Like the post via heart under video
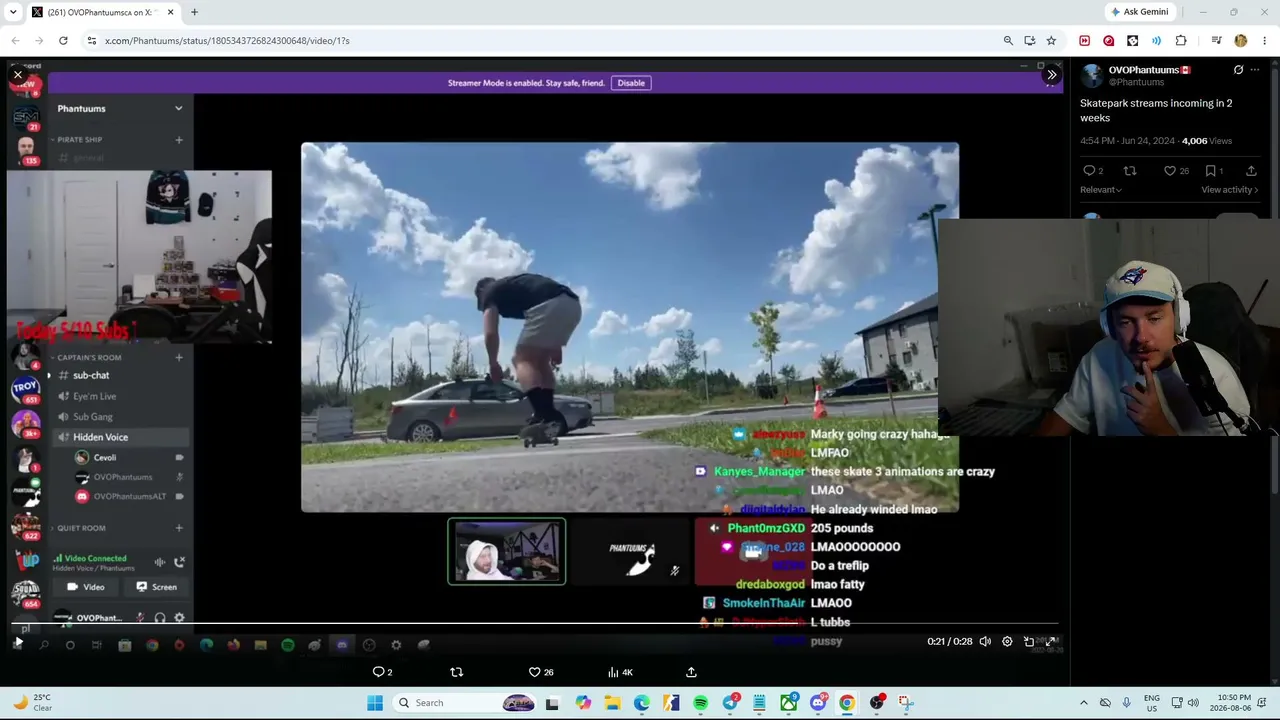This screenshot has height=720, width=1280. (x=540, y=672)
